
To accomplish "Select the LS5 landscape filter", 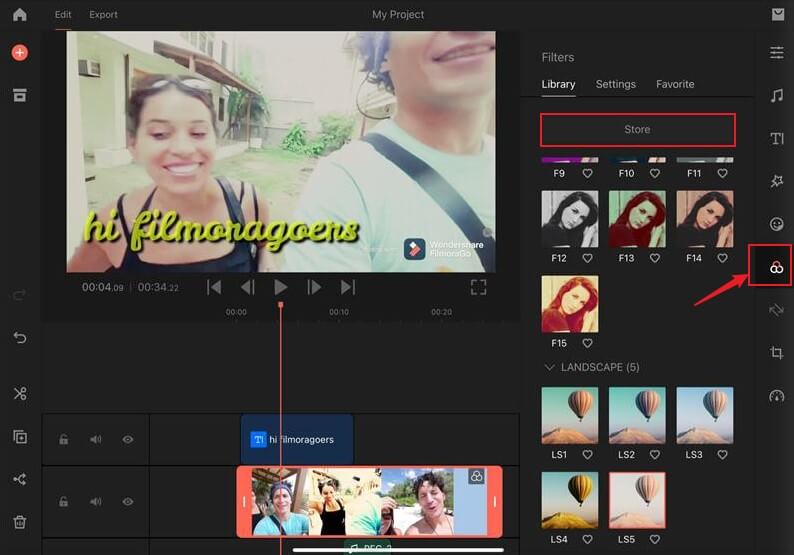I will 637,500.
